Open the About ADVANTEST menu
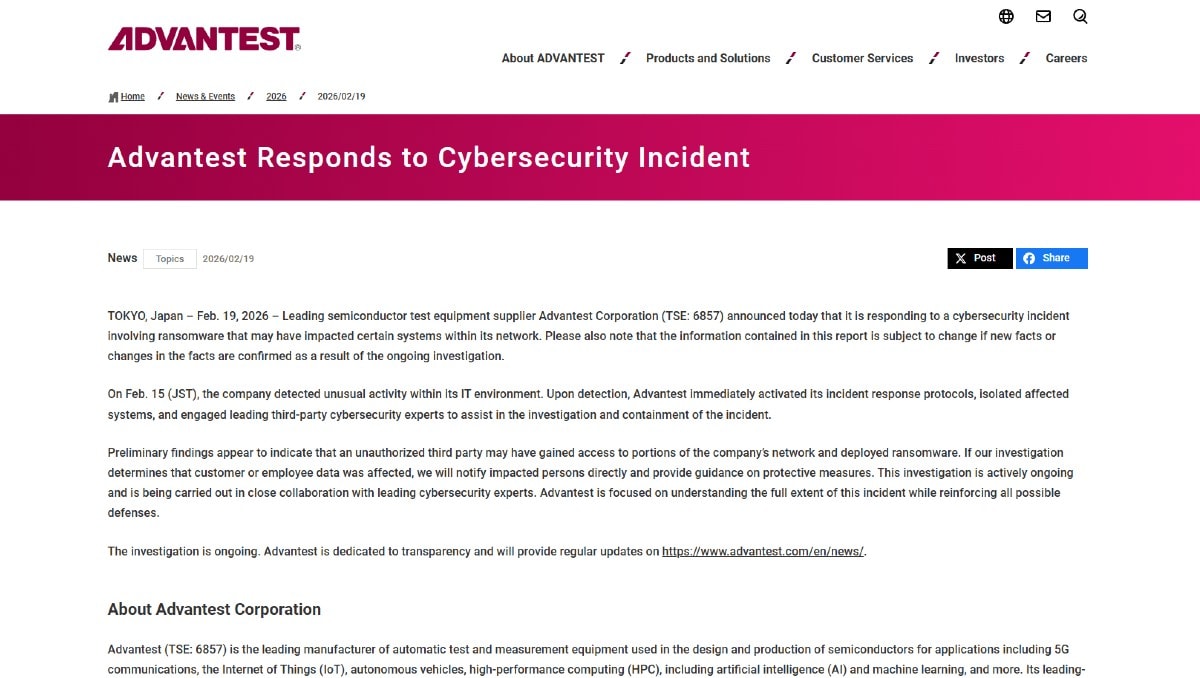This screenshot has width=1200, height=678. click(x=553, y=58)
